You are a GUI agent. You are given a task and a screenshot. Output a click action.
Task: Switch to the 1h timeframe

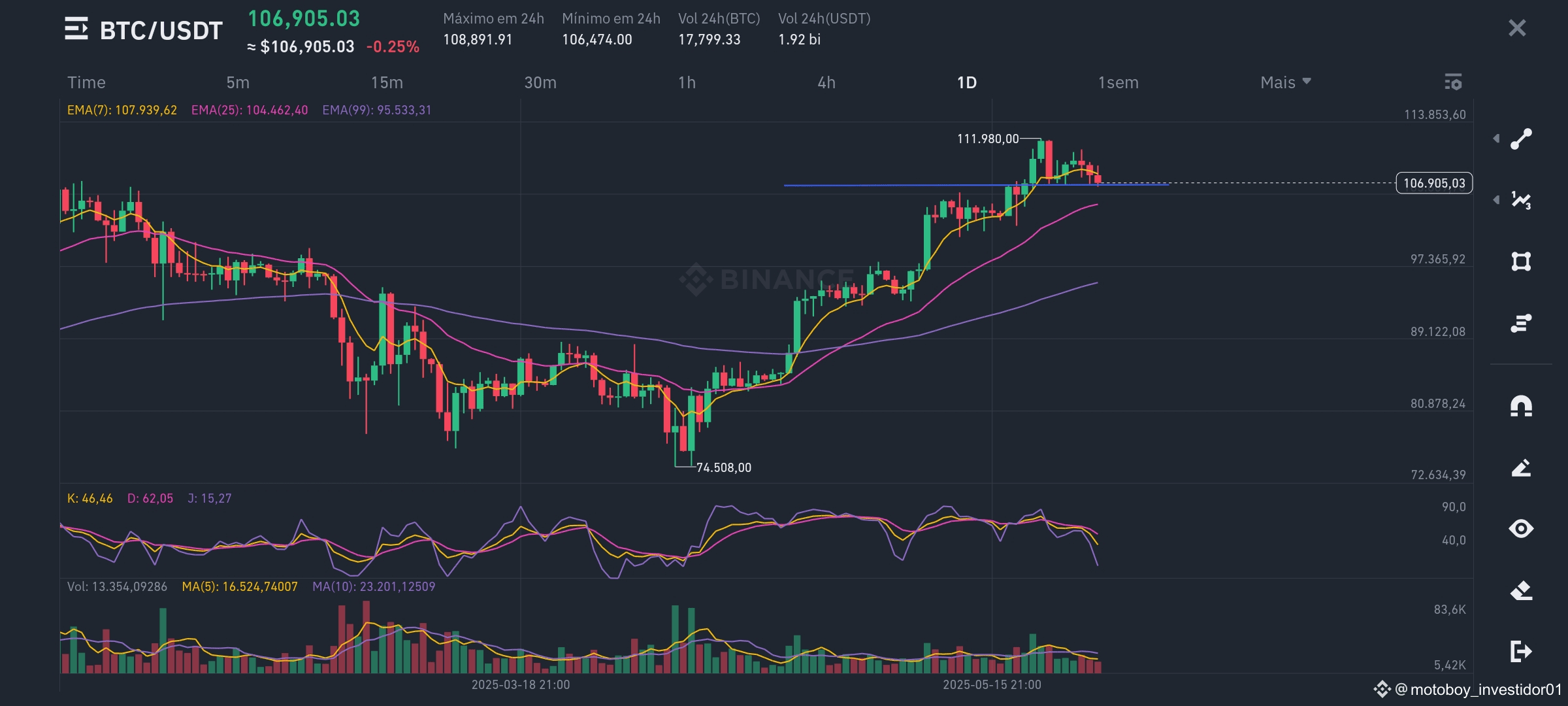coord(687,82)
